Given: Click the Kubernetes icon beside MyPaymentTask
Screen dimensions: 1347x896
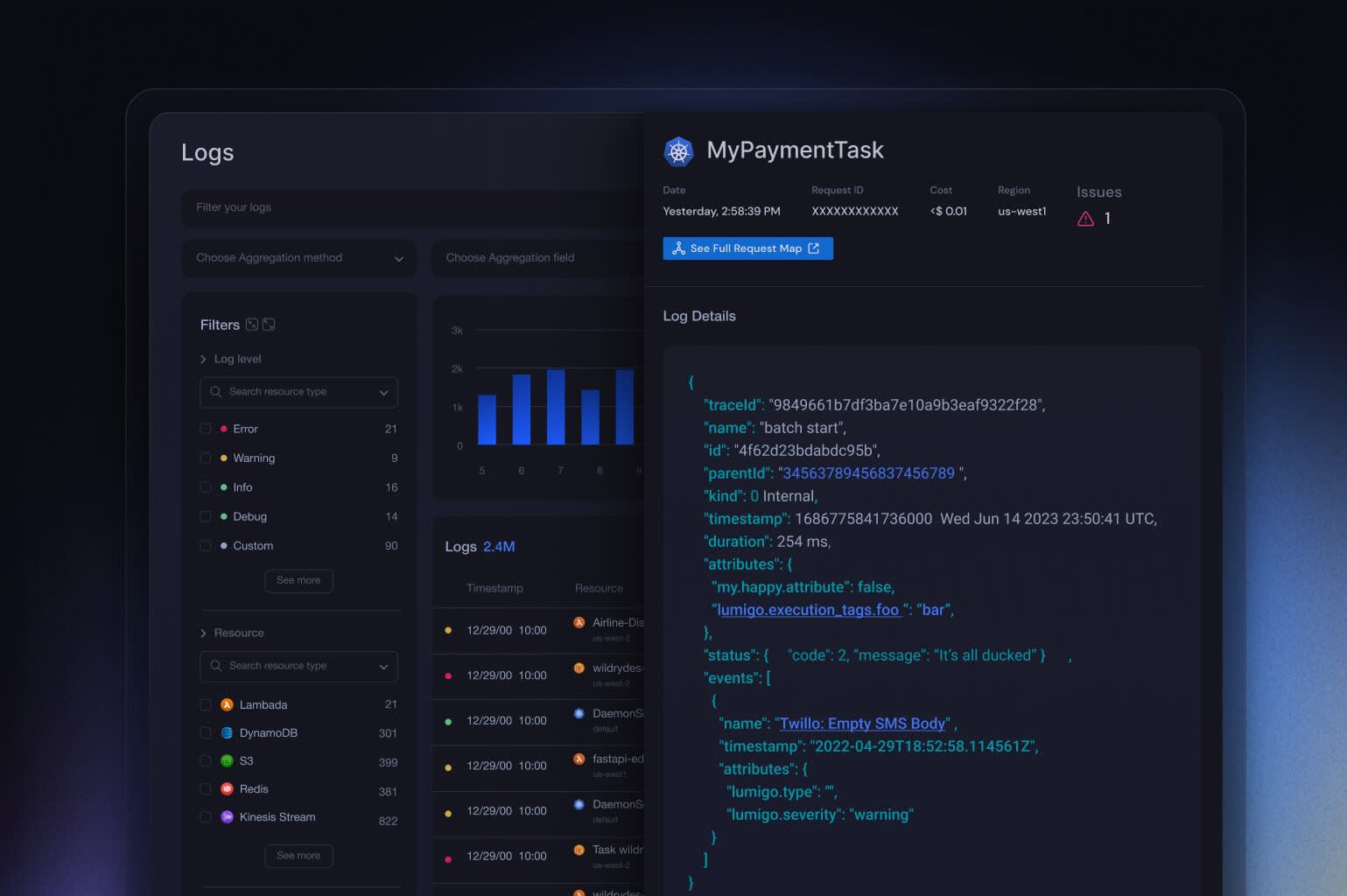Looking at the screenshot, I should pos(679,150).
